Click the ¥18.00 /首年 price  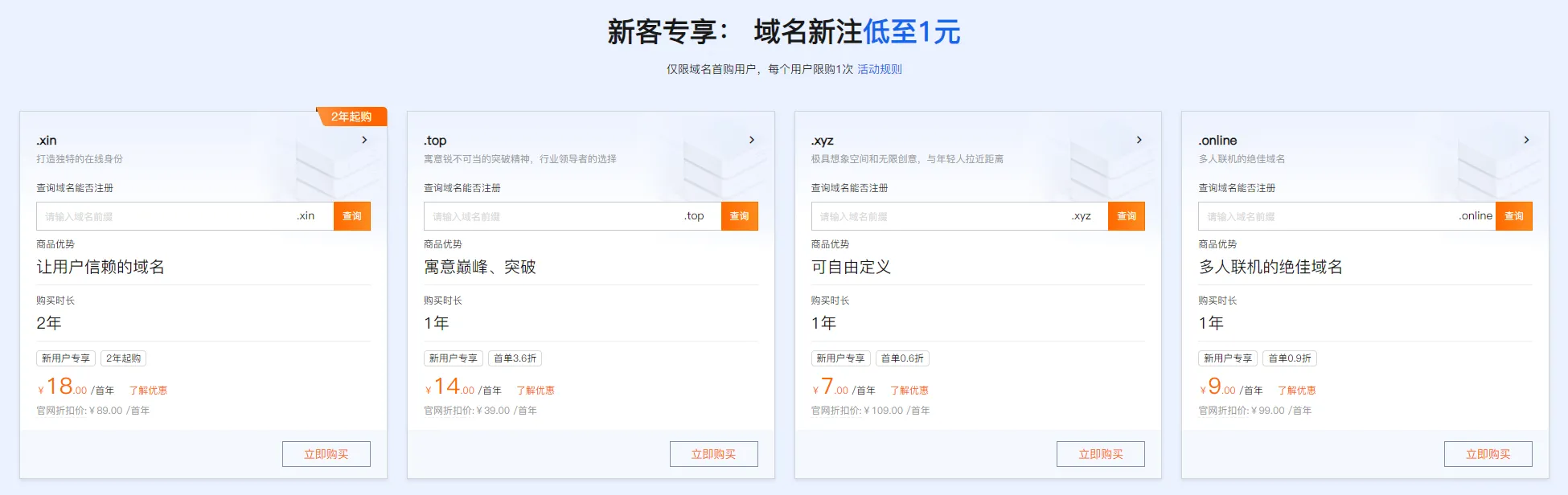[x=76, y=387]
